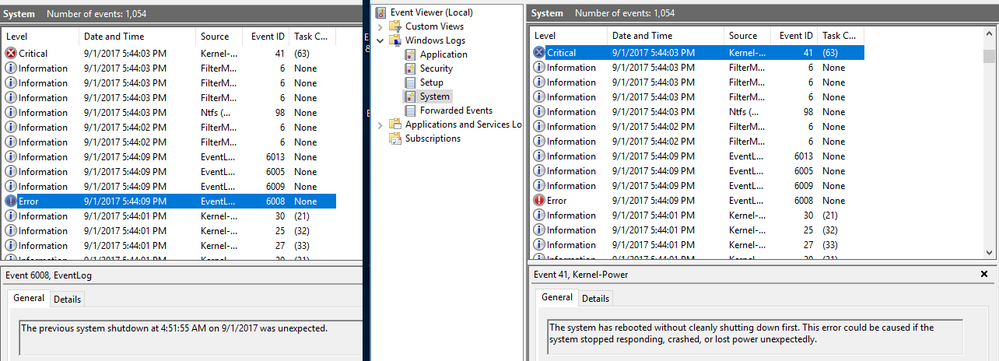Select event 6005 row in left window
Viewport: 999px width, 361px height.
169,171
